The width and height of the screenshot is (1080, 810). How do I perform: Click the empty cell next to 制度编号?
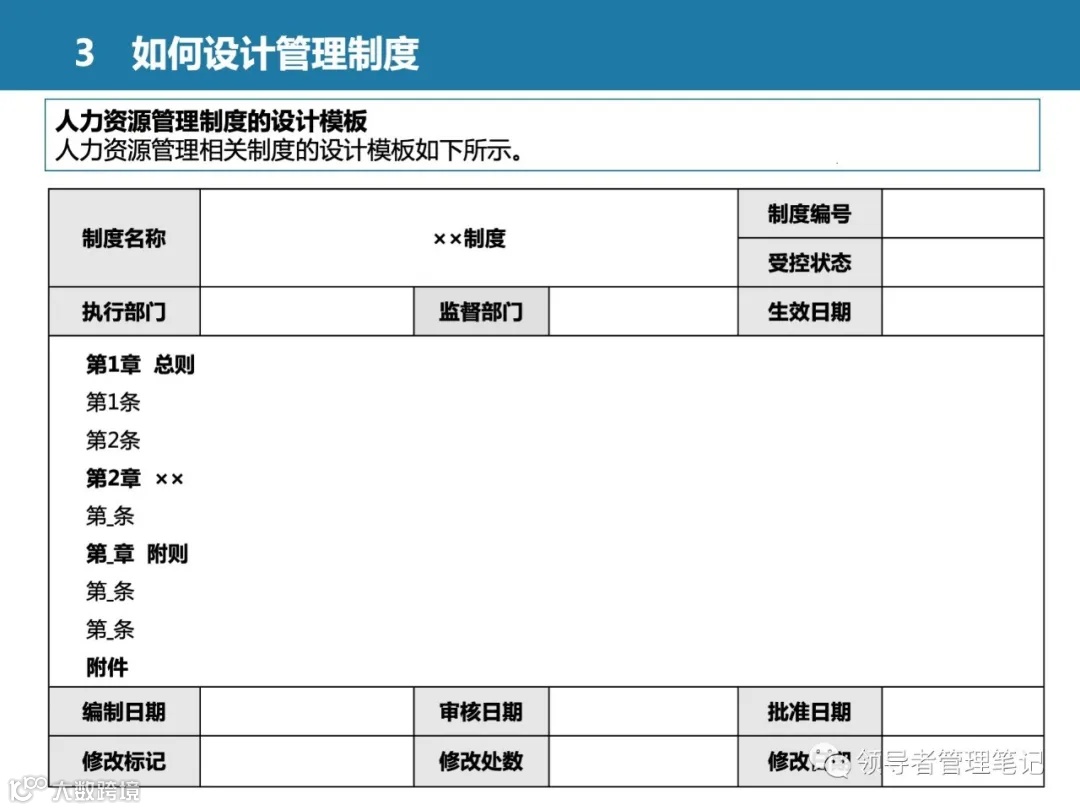point(963,213)
